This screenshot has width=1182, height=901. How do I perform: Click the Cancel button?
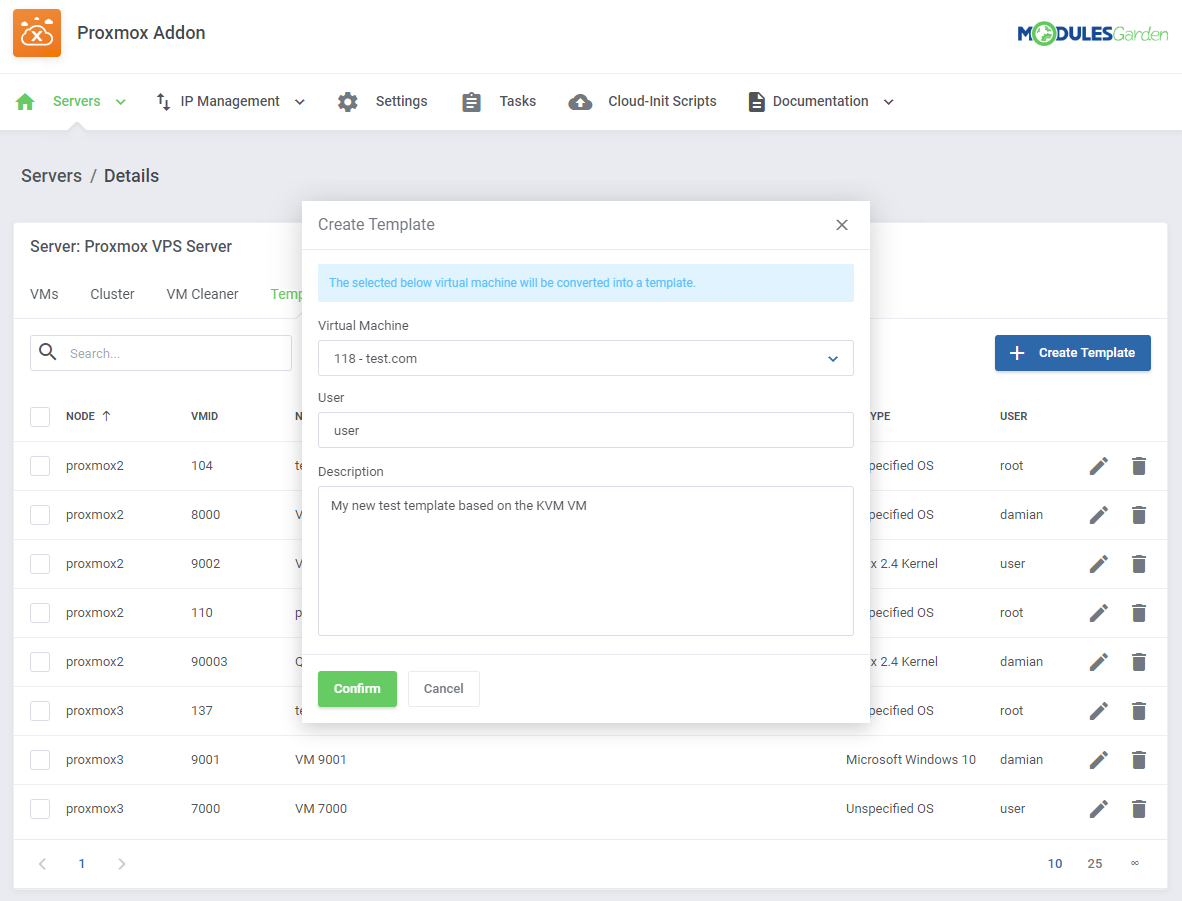(x=443, y=689)
